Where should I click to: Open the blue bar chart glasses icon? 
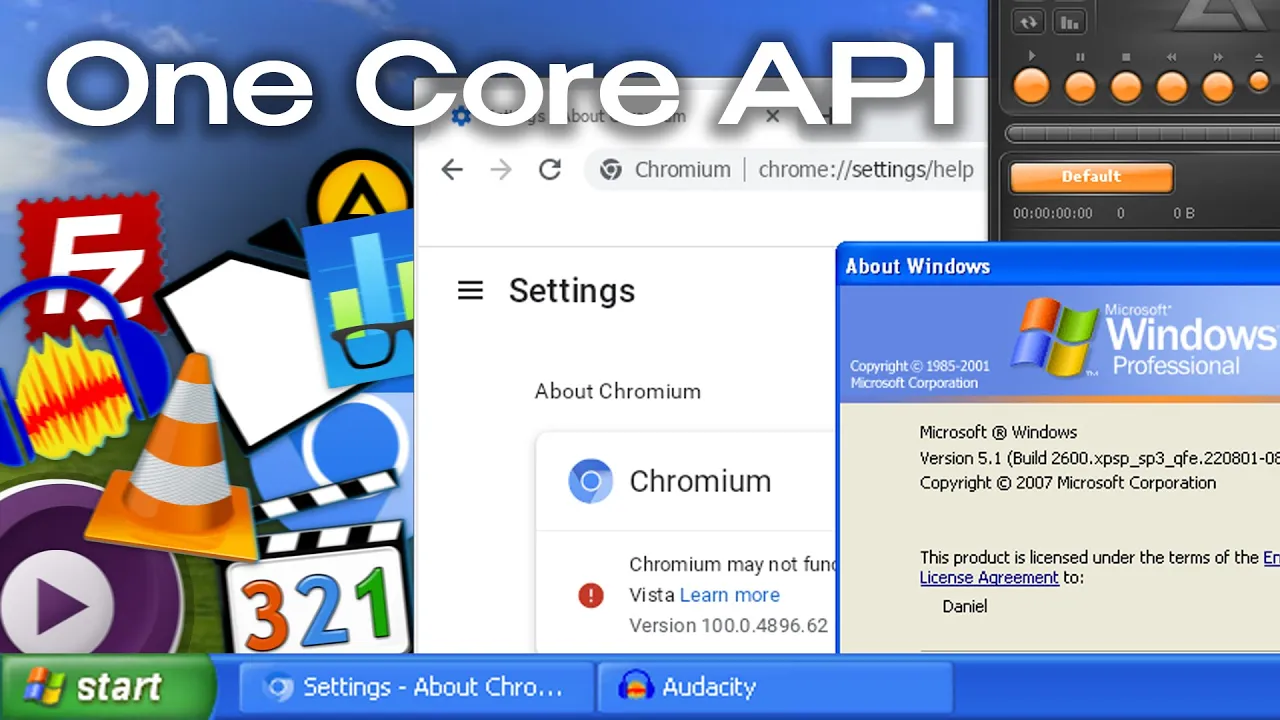[360, 300]
